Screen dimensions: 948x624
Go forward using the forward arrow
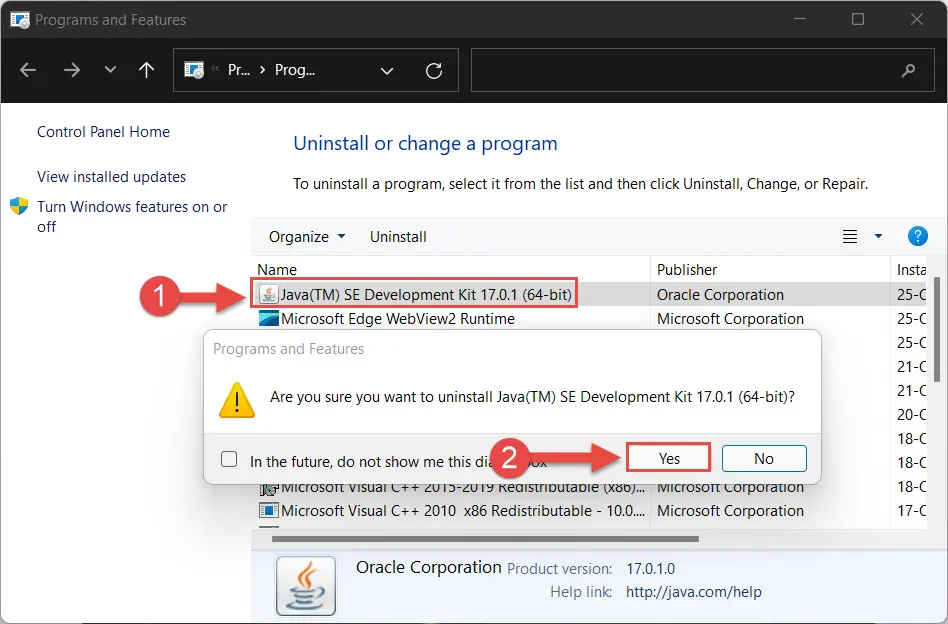click(x=72, y=70)
